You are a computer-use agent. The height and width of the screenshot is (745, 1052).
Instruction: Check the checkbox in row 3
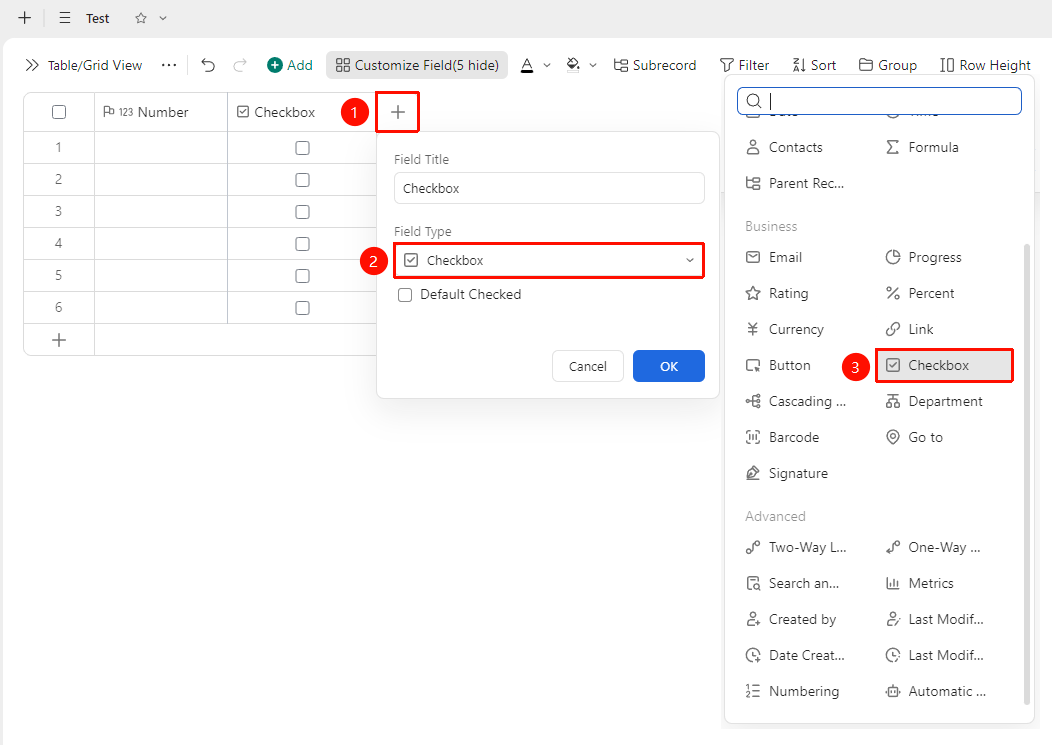tap(303, 212)
